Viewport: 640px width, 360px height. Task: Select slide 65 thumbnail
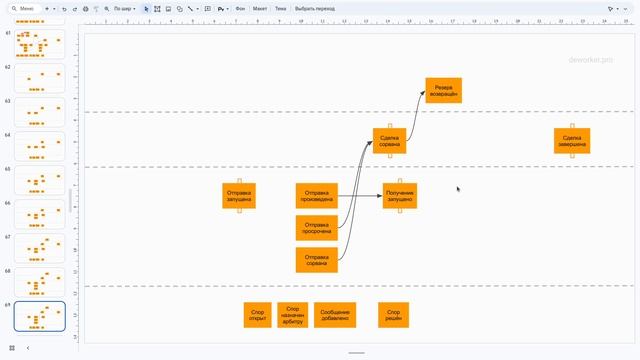pyautogui.click(x=40, y=180)
